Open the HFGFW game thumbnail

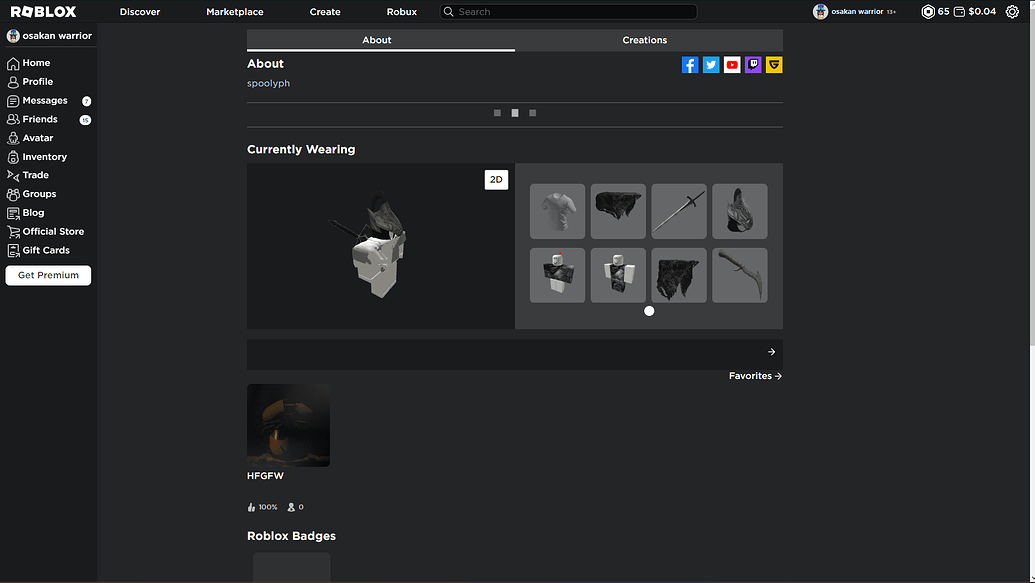(x=288, y=425)
